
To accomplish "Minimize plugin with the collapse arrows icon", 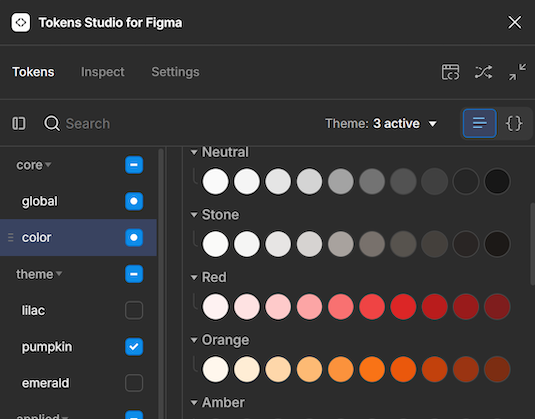I will (517, 72).
